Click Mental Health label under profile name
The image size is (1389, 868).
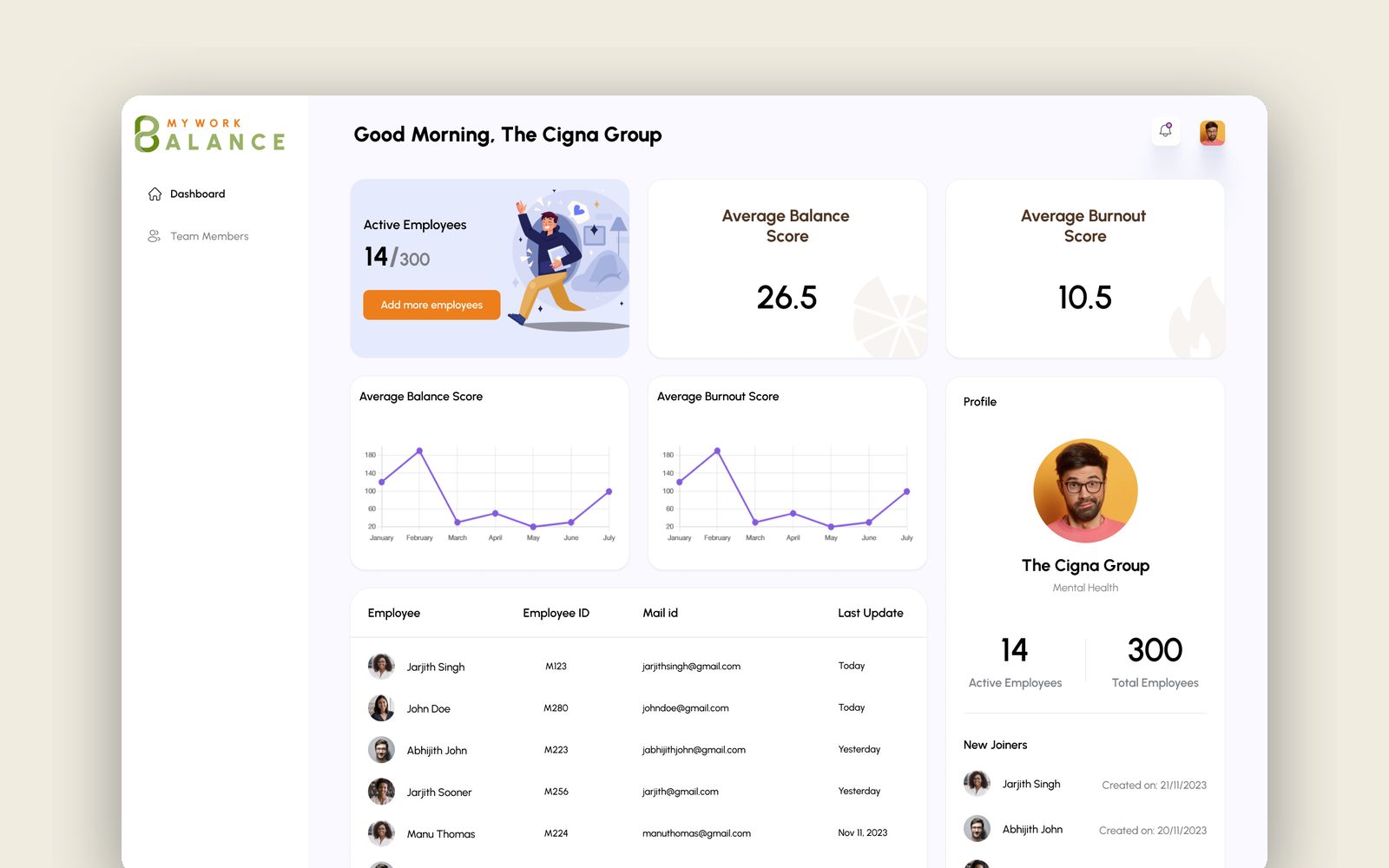1085,588
